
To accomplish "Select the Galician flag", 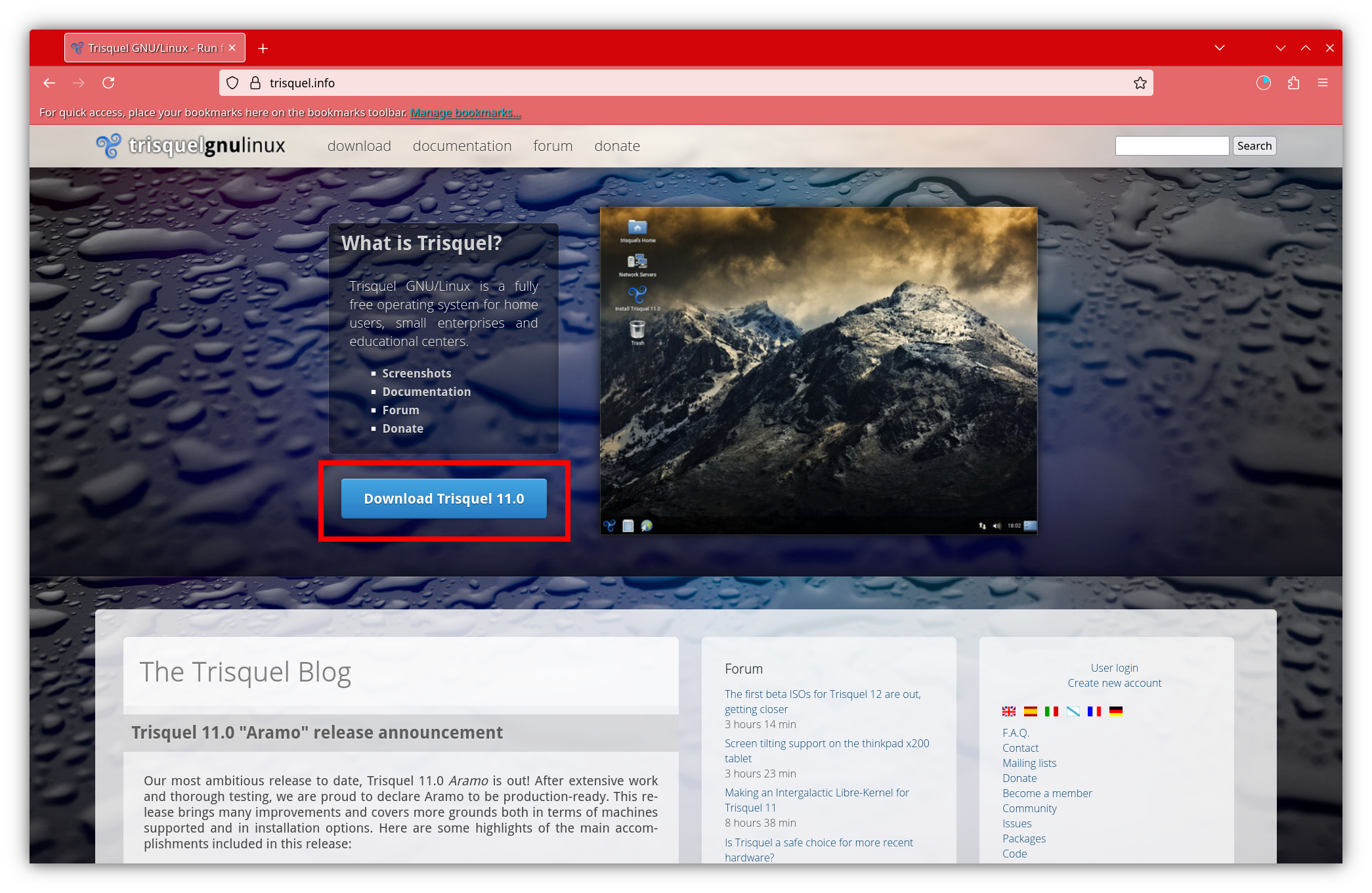I will [1073, 711].
